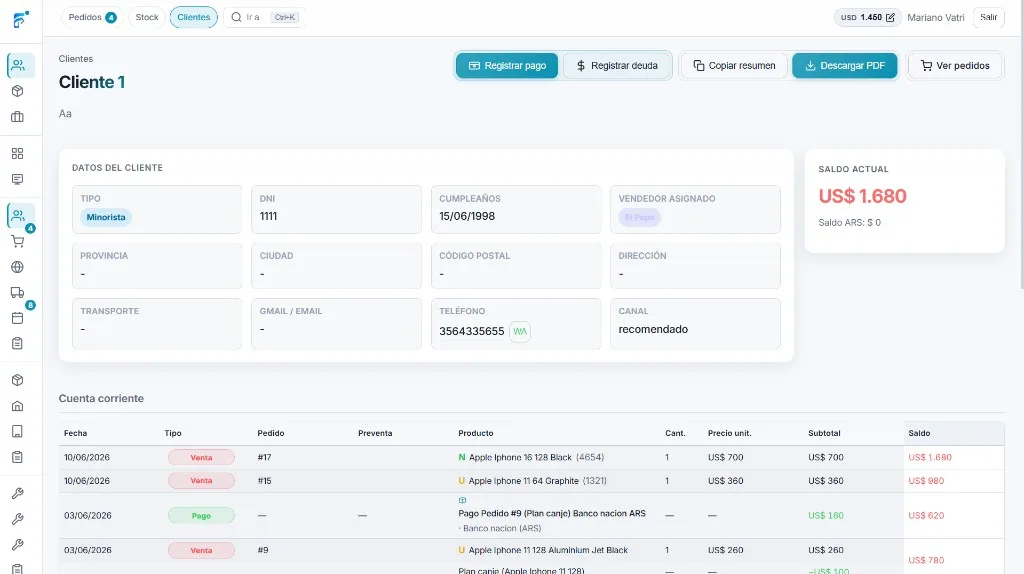Click the 'Ir a' quick search field
Screen dimensions: 1024x574
[x=264, y=17]
